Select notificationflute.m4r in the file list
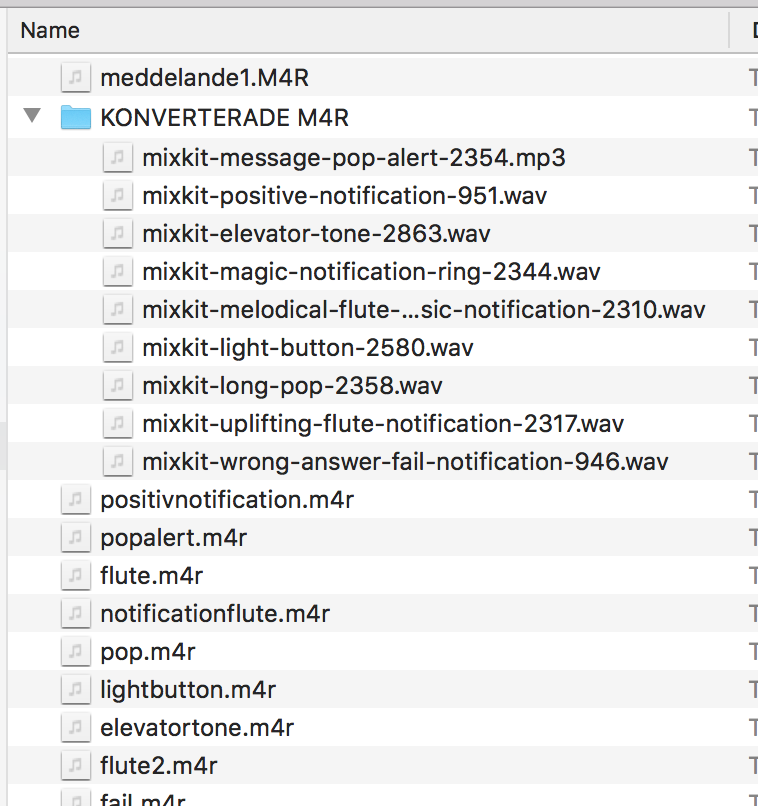 tap(215, 613)
